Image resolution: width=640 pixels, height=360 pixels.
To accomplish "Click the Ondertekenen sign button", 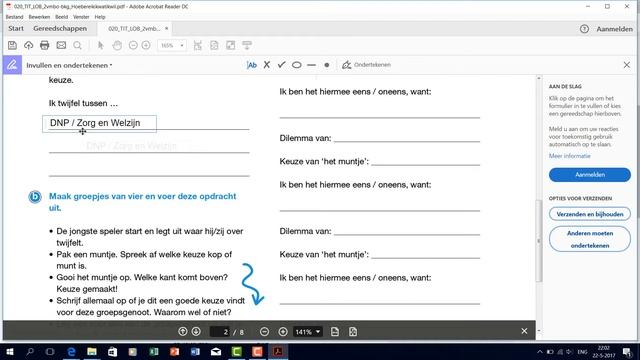I will 367,65.
